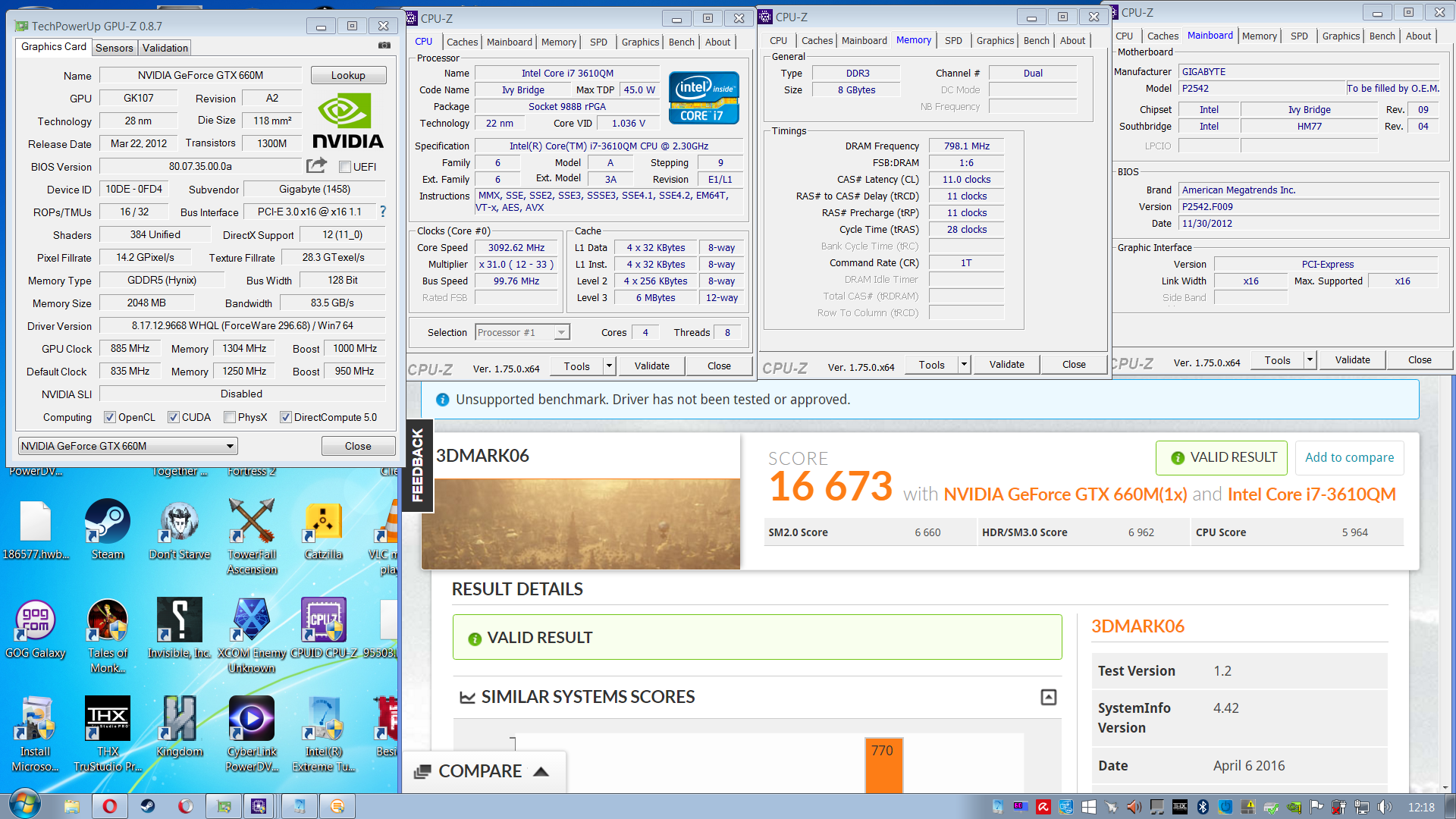This screenshot has height=819, width=1456.
Task: Open the Install Microsoft desktop shortcut
Action: (35, 733)
